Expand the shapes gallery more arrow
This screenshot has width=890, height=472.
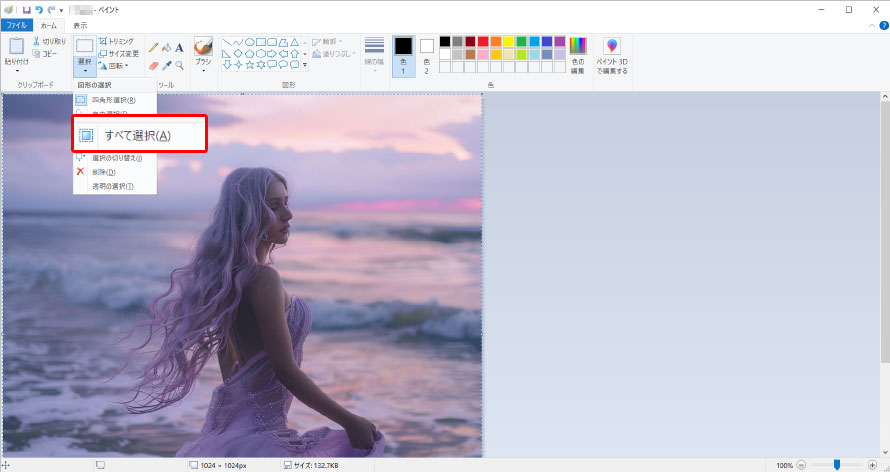(305, 65)
